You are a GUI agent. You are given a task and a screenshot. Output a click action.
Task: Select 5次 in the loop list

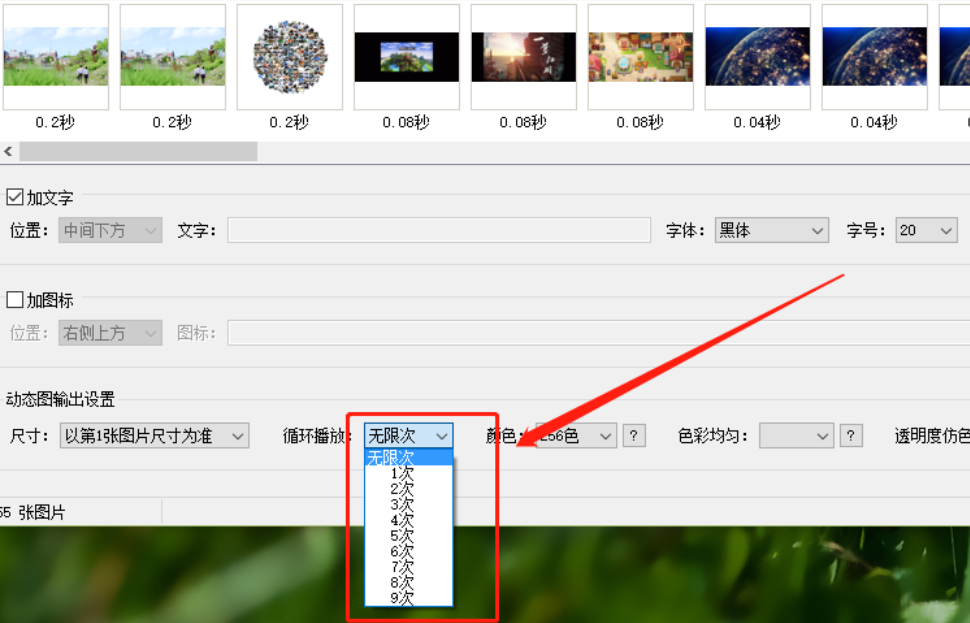tap(408, 536)
